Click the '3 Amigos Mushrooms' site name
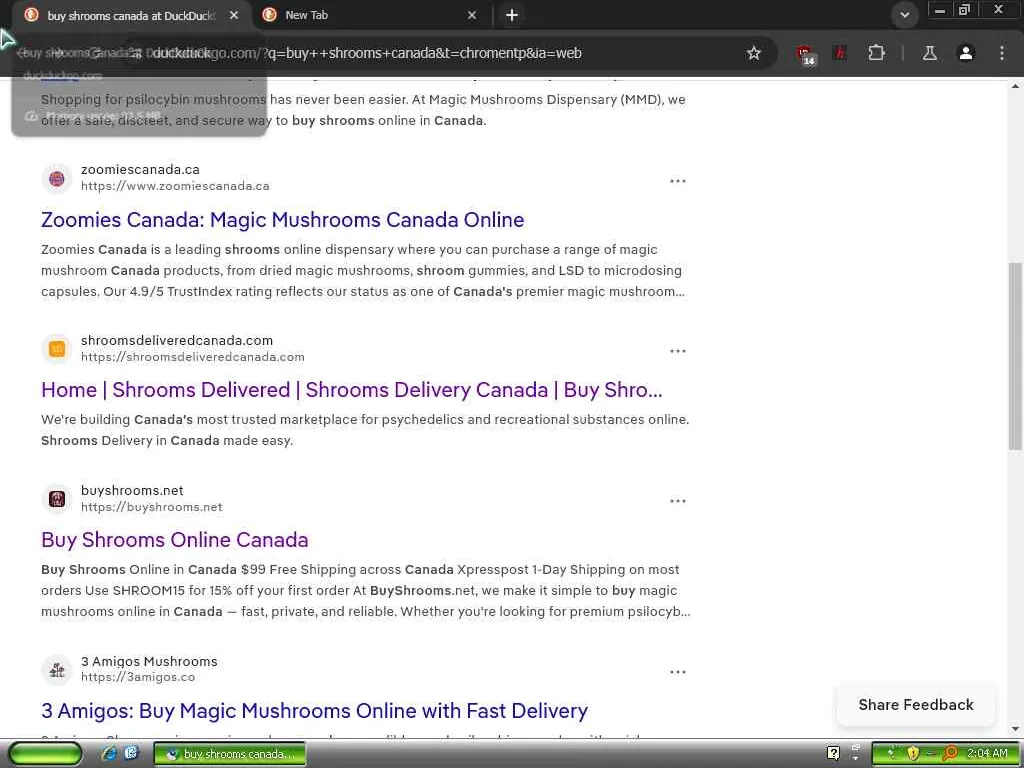This screenshot has width=1024, height=768. [149, 662]
